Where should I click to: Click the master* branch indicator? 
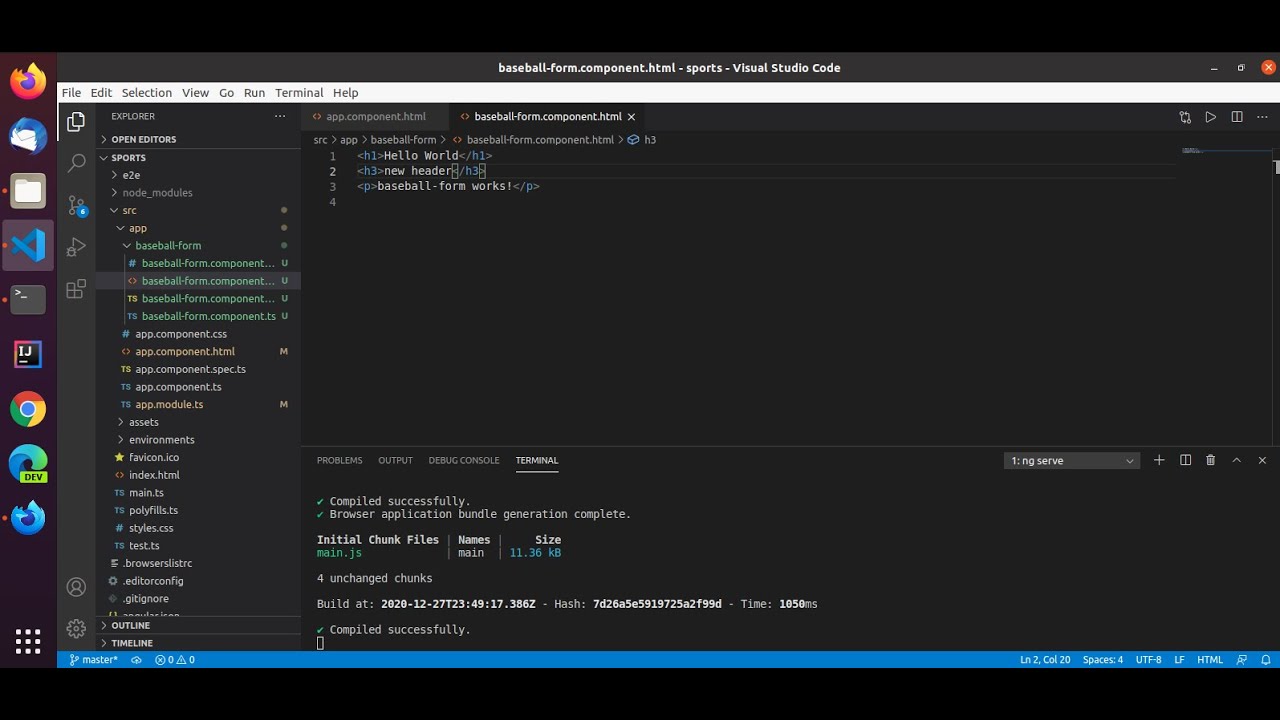click(93, 660)
